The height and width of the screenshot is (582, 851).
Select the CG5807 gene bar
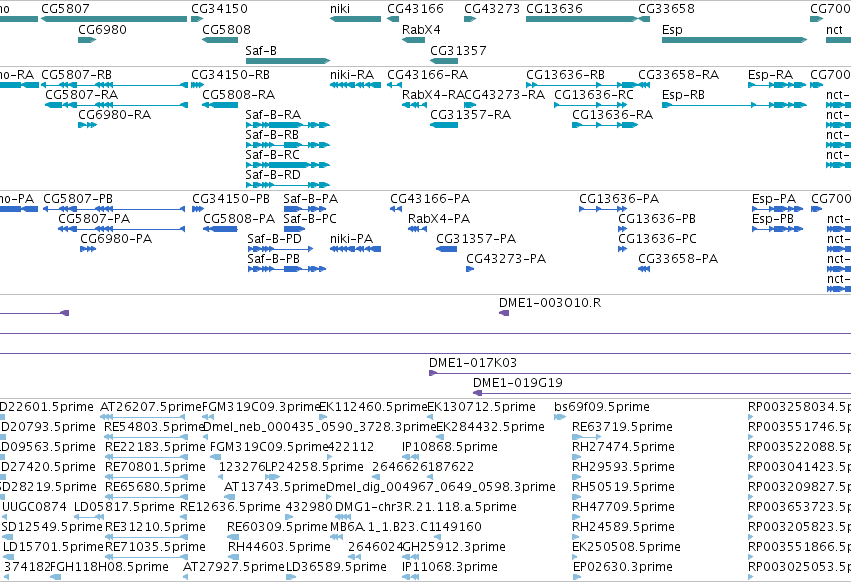point(114,19)
